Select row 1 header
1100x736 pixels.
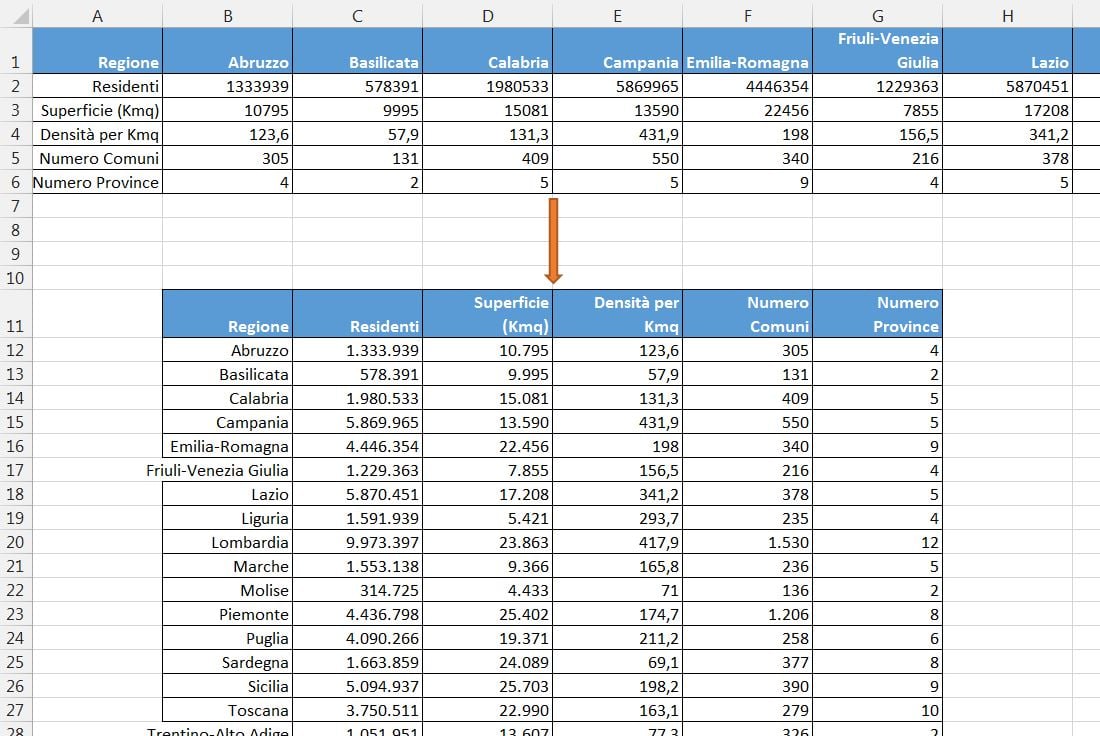click(15, 51)
